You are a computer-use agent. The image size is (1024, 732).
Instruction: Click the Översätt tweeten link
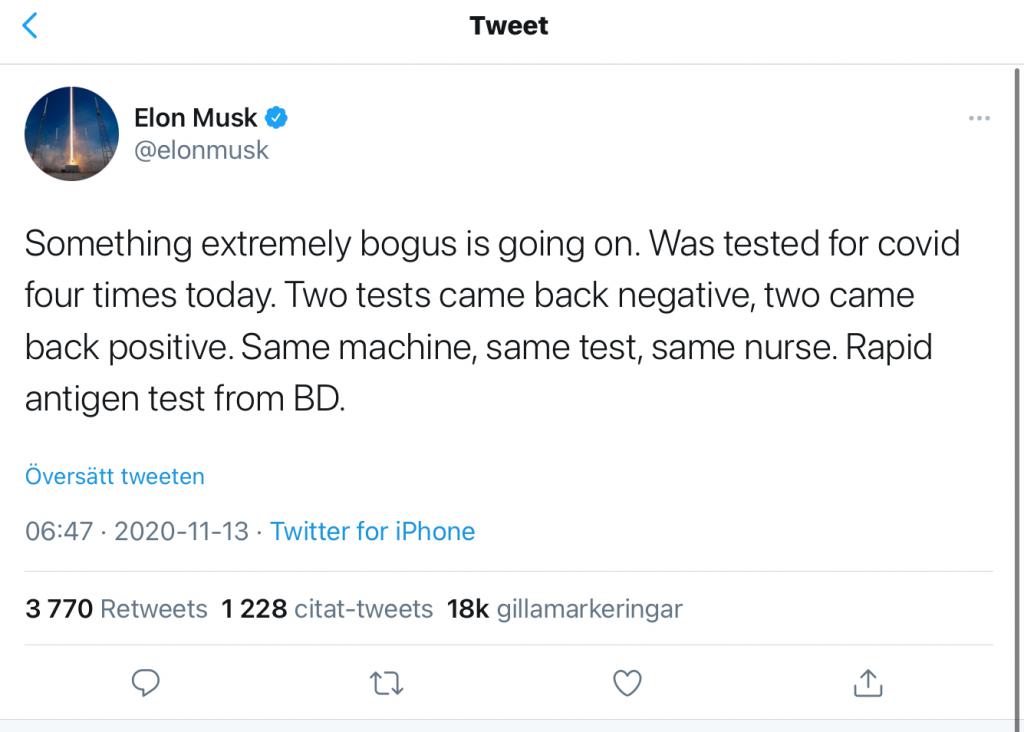(x=114, y=476)
